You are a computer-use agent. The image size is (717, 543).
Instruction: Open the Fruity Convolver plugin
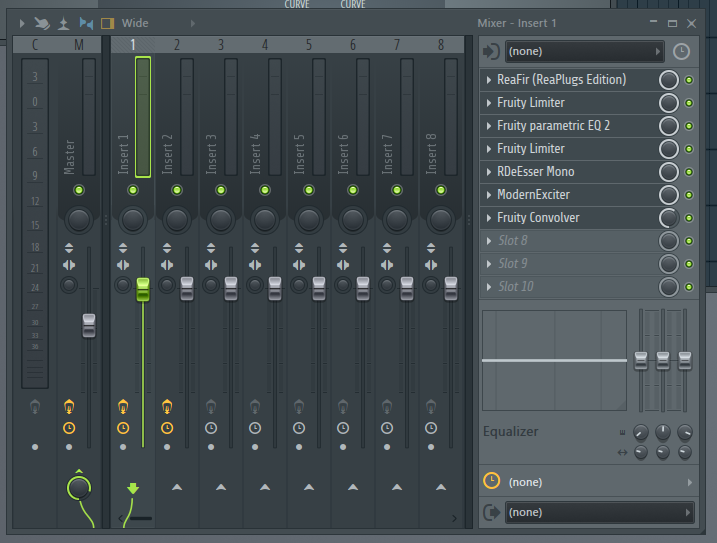coord(538,218)
